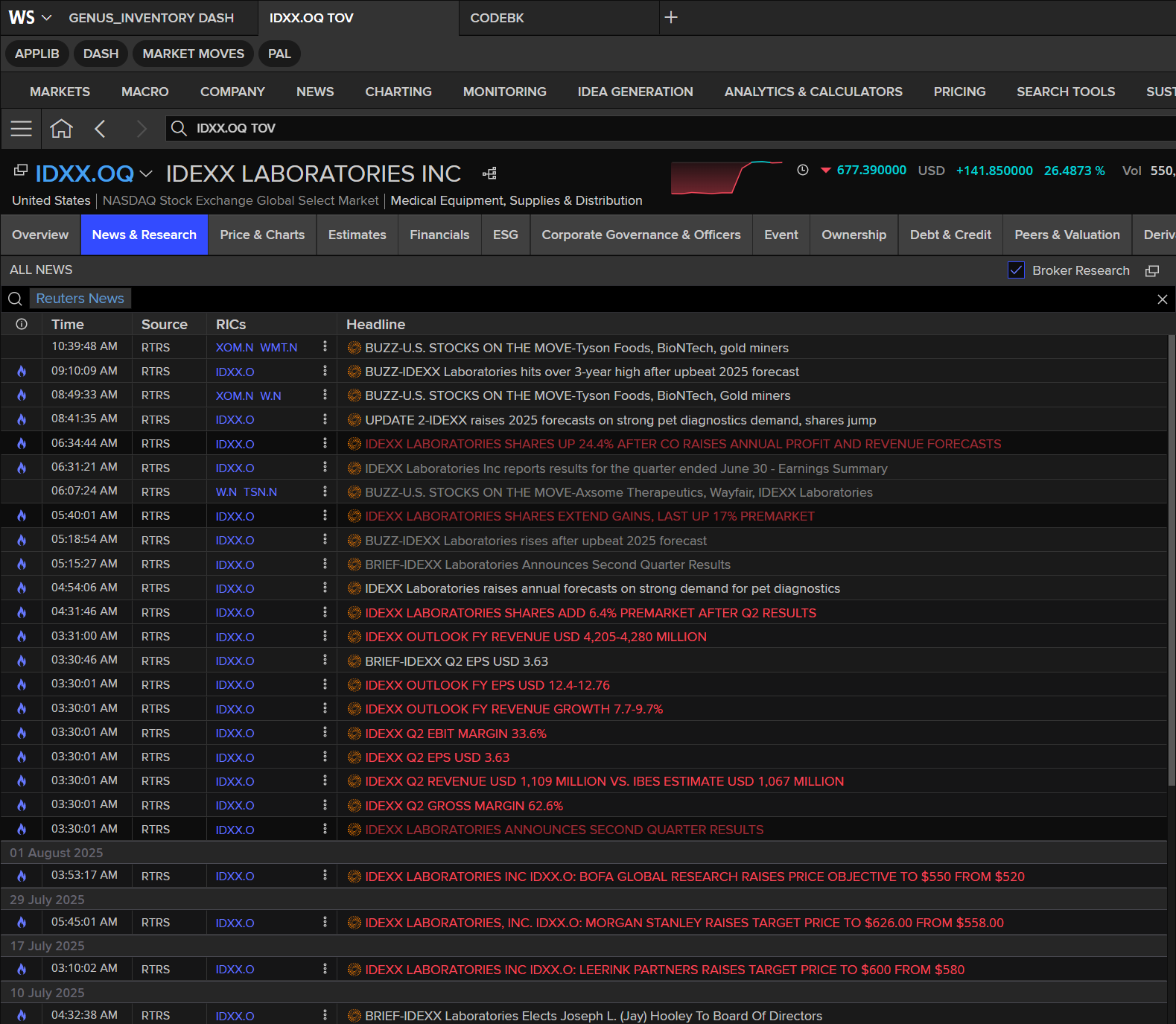The width and height of the screenshot is (1176, 1024).
Task: Select the Financials tab
Action: click(439, 235)
